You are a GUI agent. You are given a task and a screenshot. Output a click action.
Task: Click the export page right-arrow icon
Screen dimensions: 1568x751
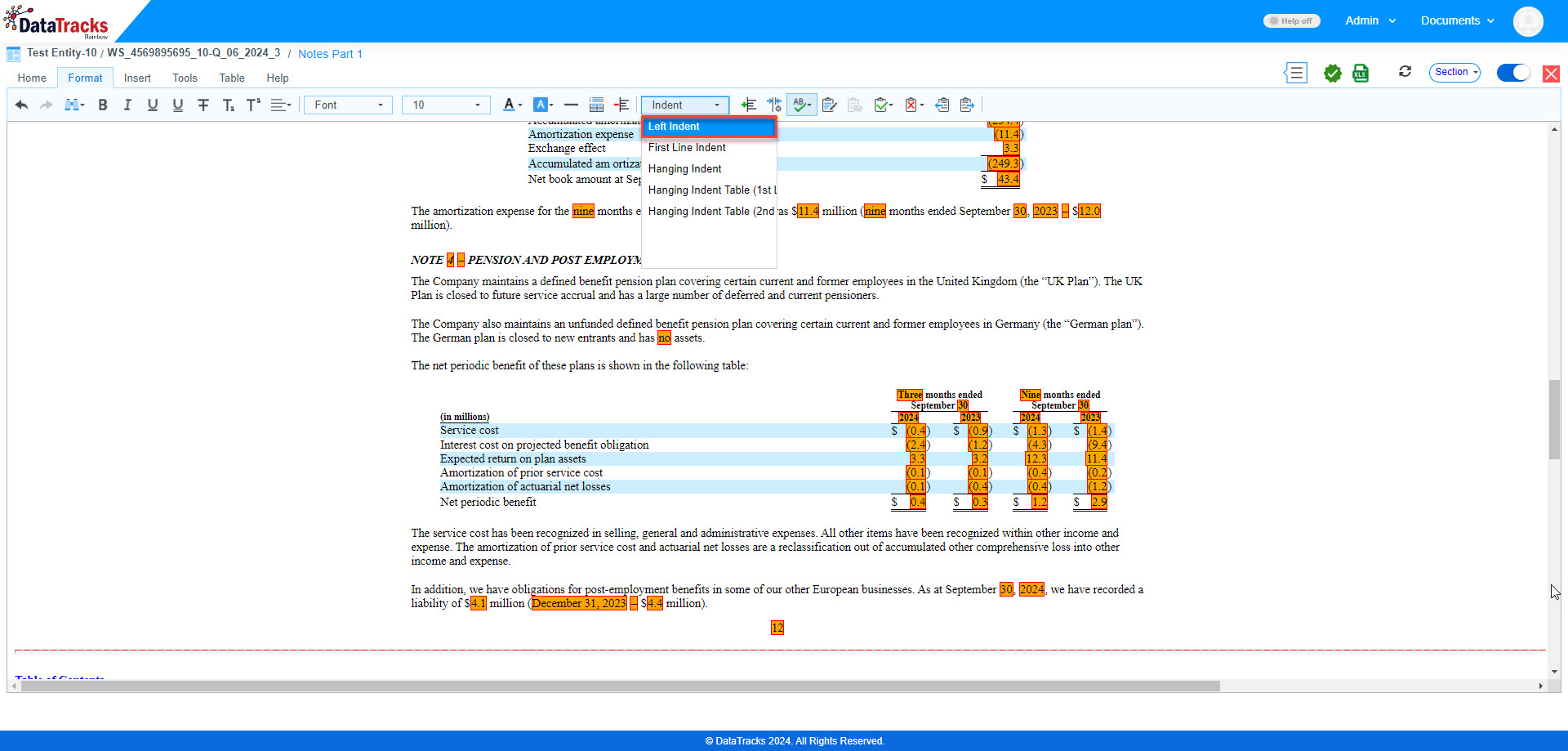tap(968, 105)
